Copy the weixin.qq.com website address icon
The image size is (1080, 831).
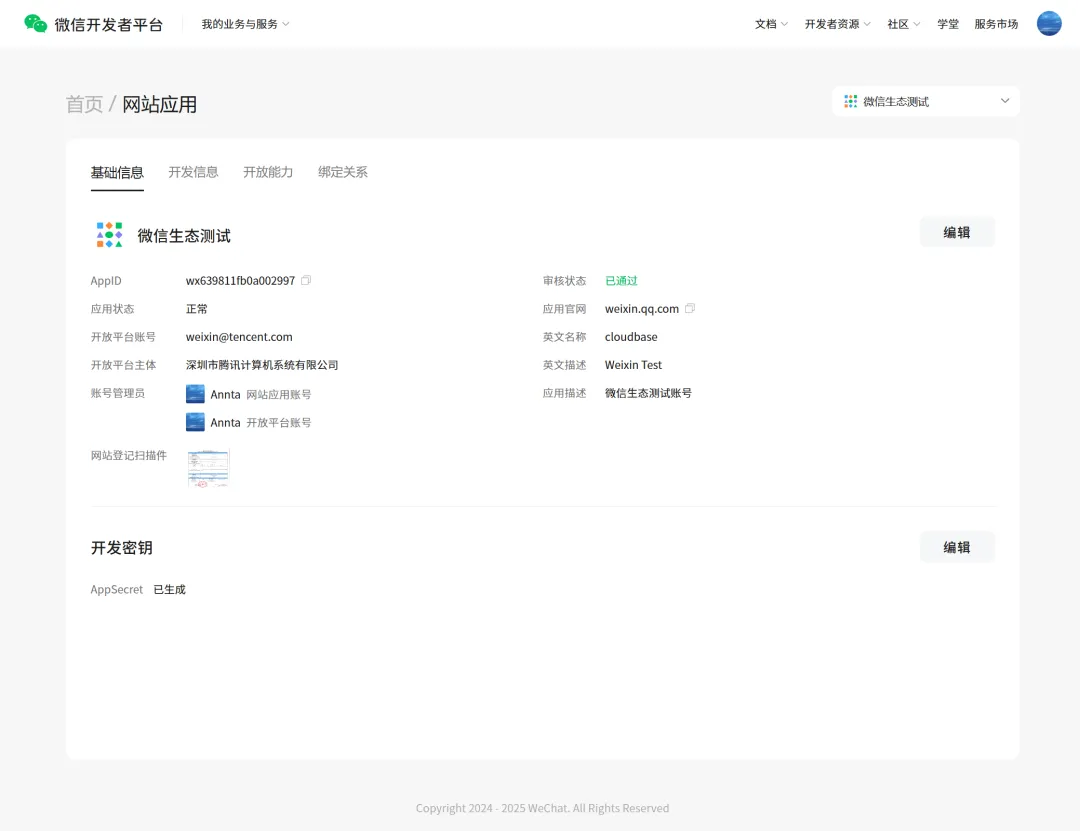[690, 308]
